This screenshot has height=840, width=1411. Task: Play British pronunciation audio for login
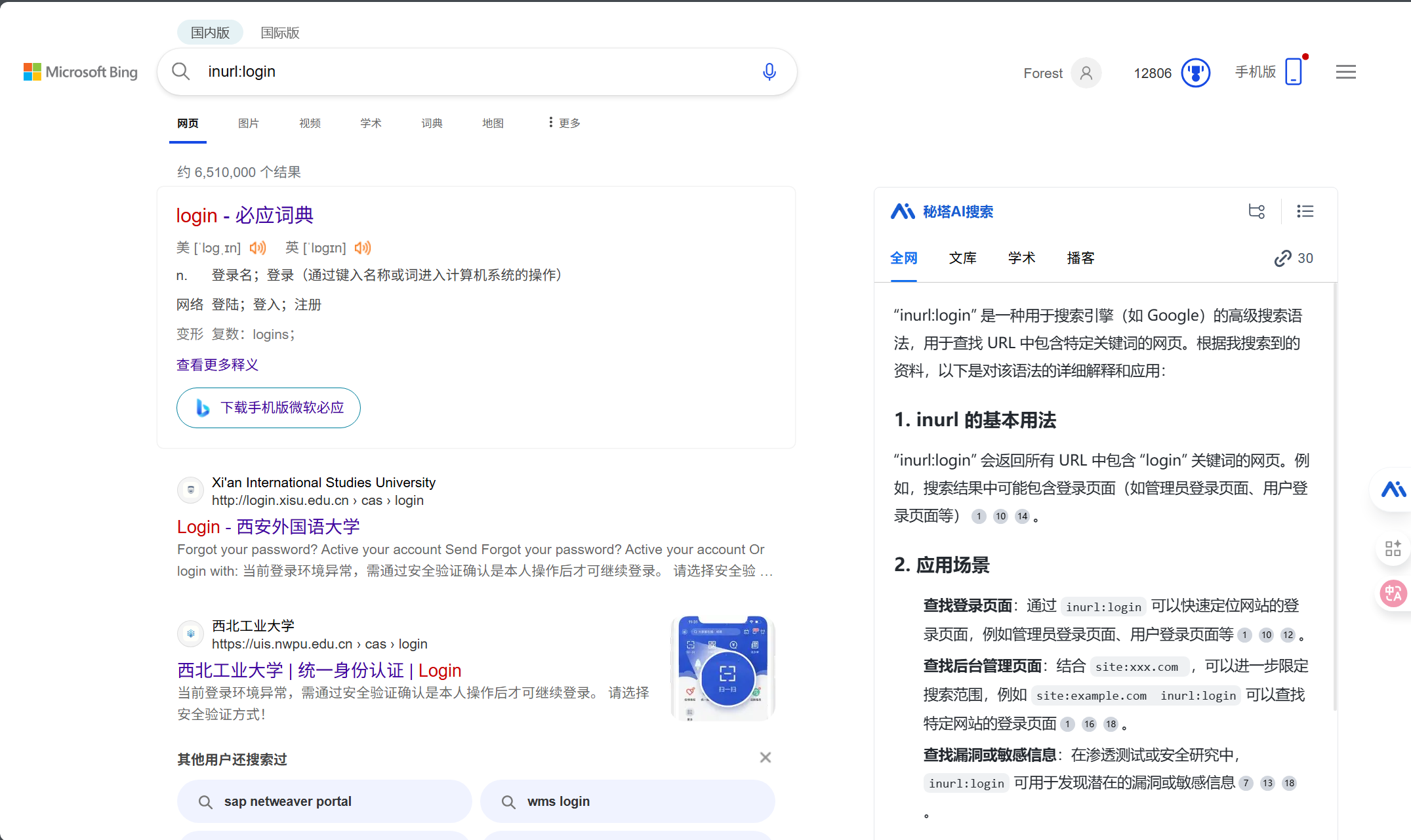(x=363, y=248)
